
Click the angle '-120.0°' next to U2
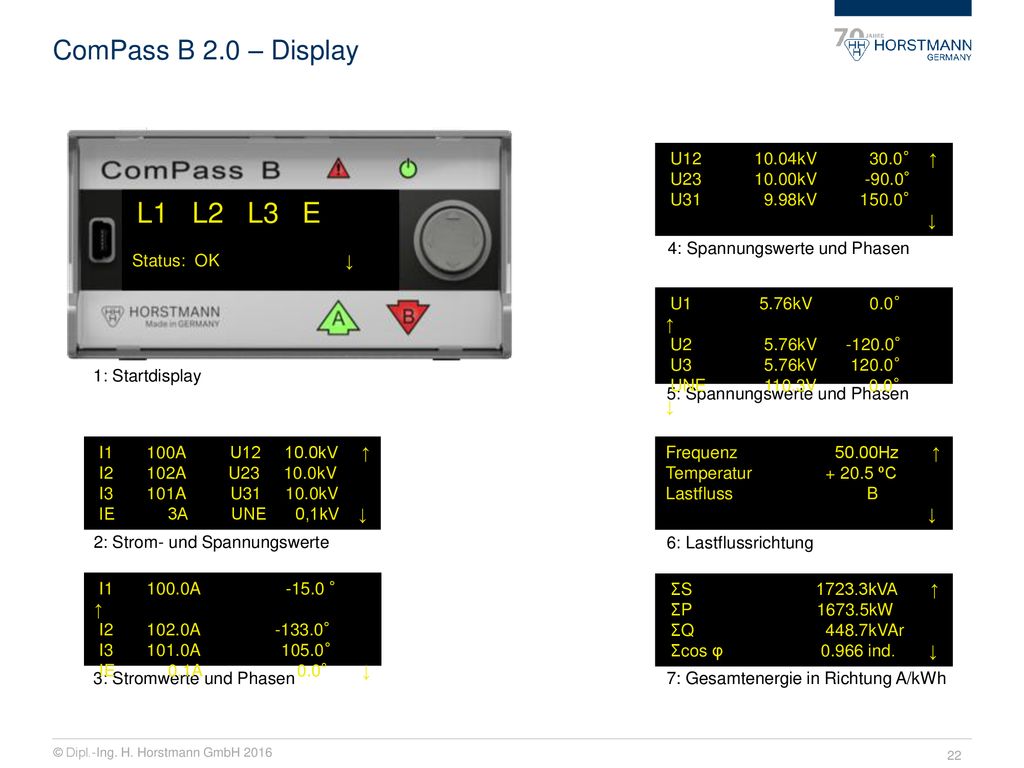coord(873,344)
